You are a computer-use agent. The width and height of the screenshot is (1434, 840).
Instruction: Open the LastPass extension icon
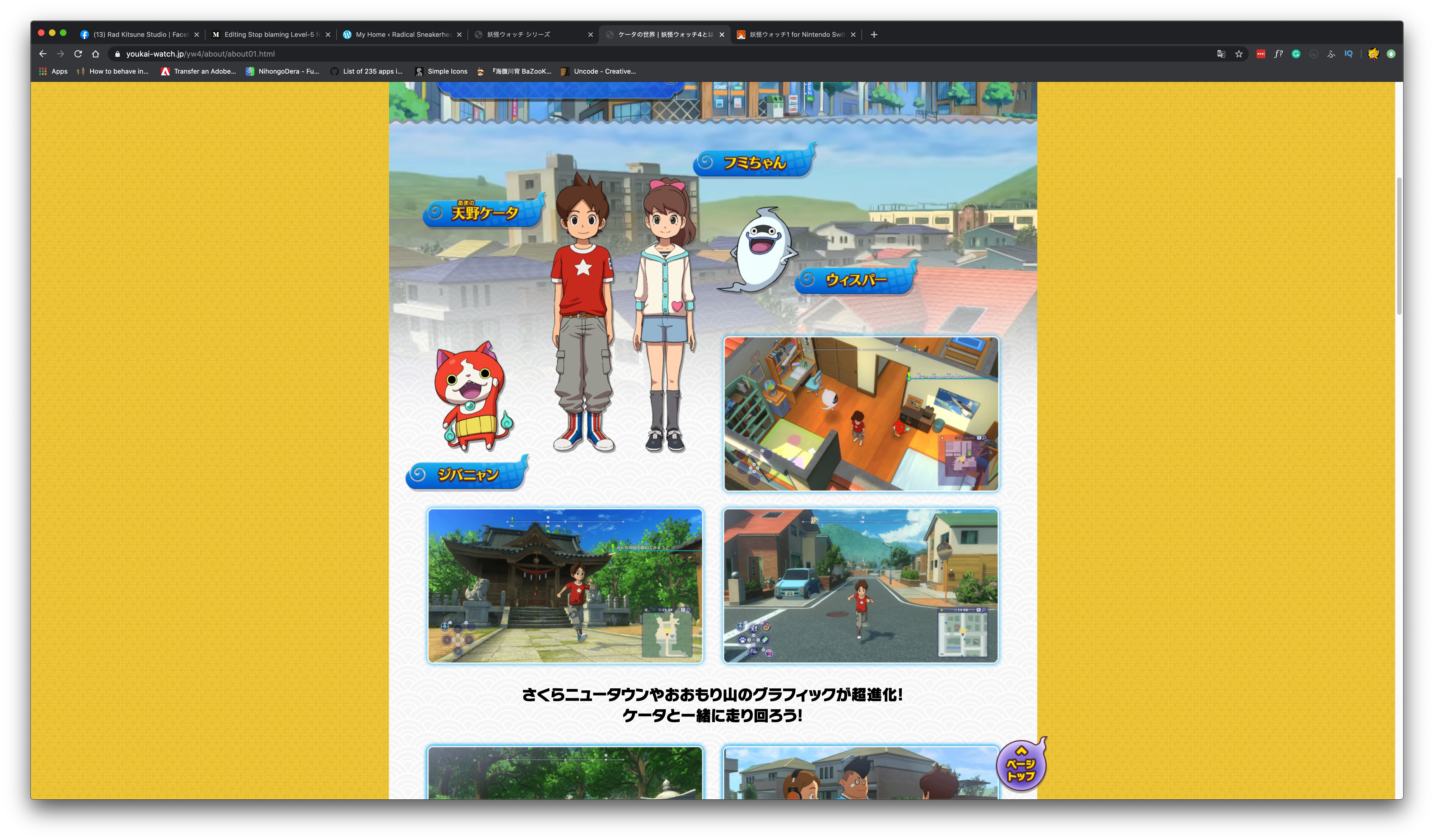1260,54
